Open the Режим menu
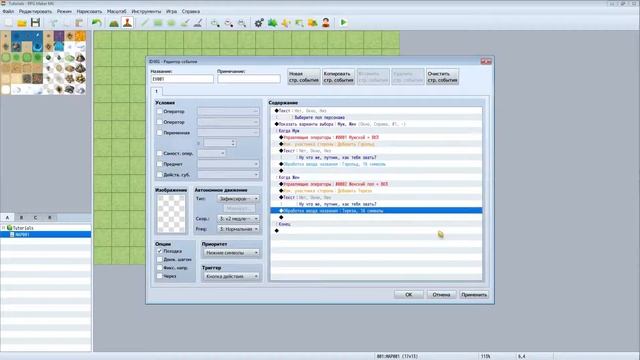The image size is (640, 360). (64, 11)
